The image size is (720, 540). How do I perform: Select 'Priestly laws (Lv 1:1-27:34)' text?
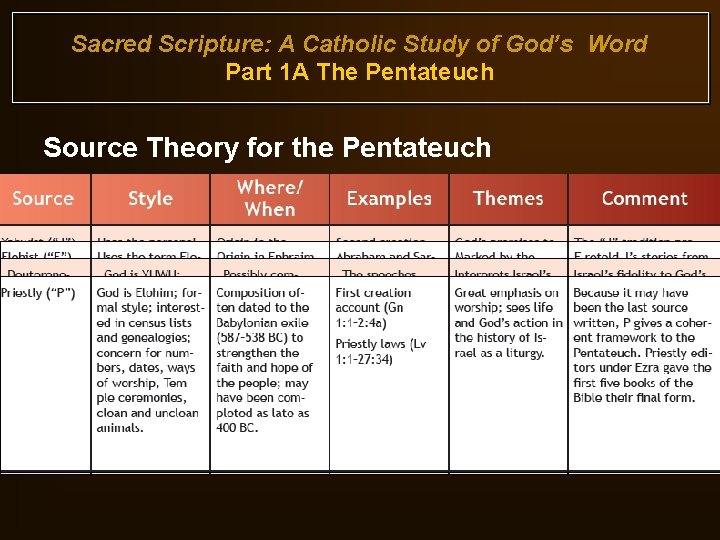[x=381, y=351]
